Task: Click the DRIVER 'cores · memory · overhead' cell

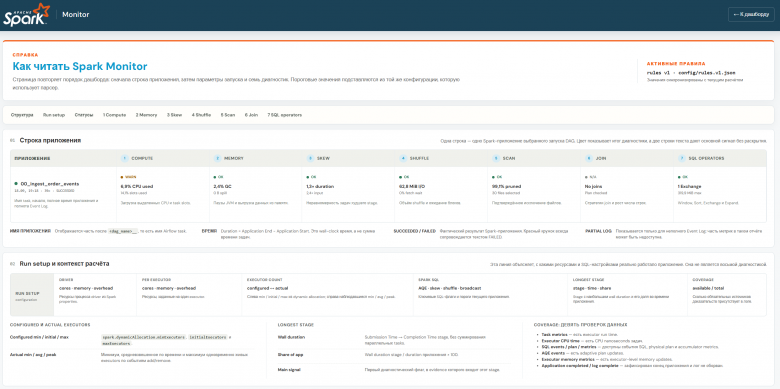Action: pyautogui.click(x=95, y=294)
